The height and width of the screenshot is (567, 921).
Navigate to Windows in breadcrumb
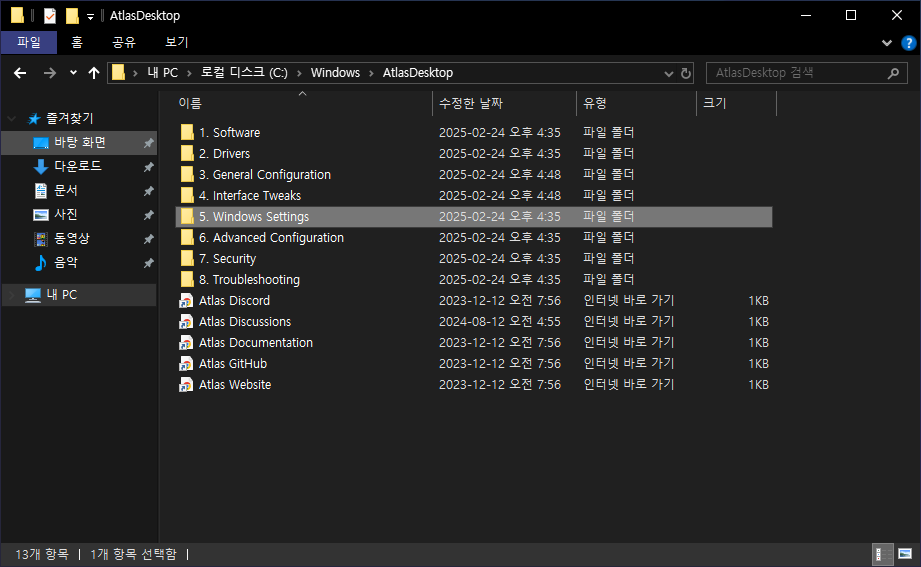point(335,73)
